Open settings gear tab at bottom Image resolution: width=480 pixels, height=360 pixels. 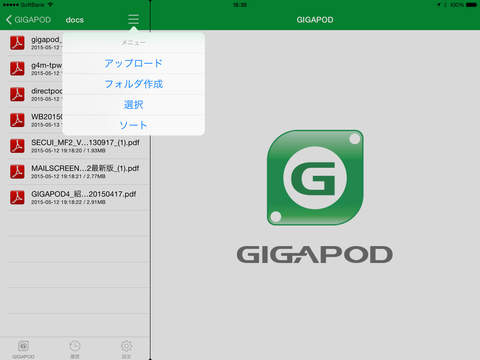tap(126, 349)
